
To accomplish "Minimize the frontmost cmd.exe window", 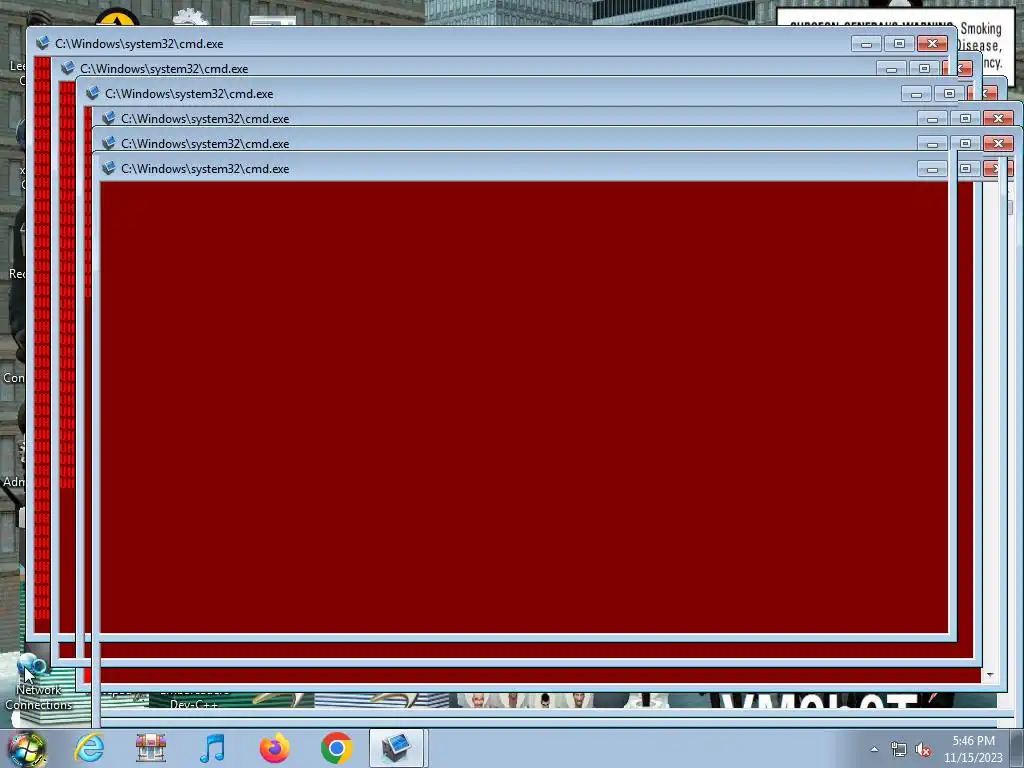I will point(932,169).
